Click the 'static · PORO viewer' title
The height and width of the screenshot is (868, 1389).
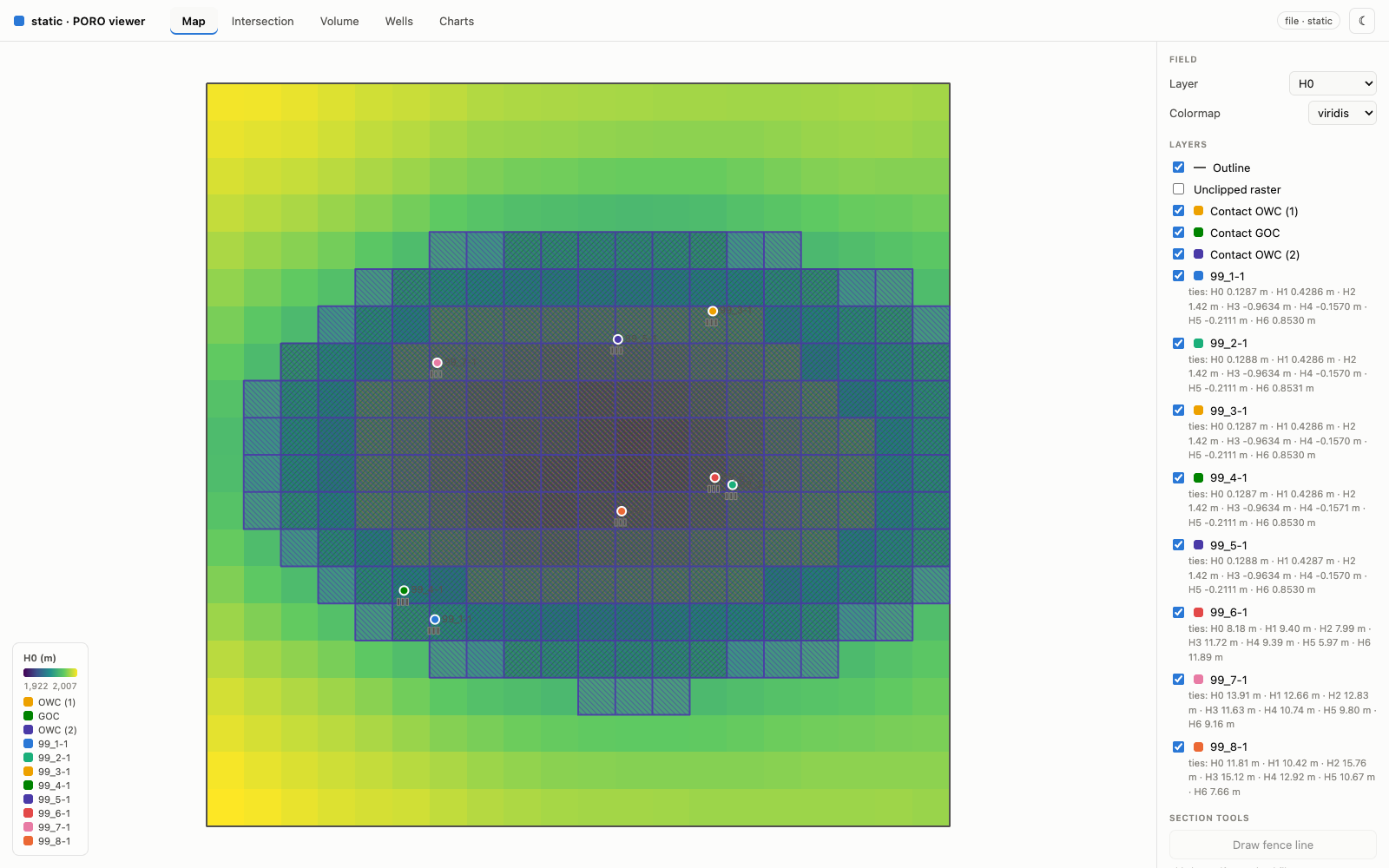[x=88, y=21]
